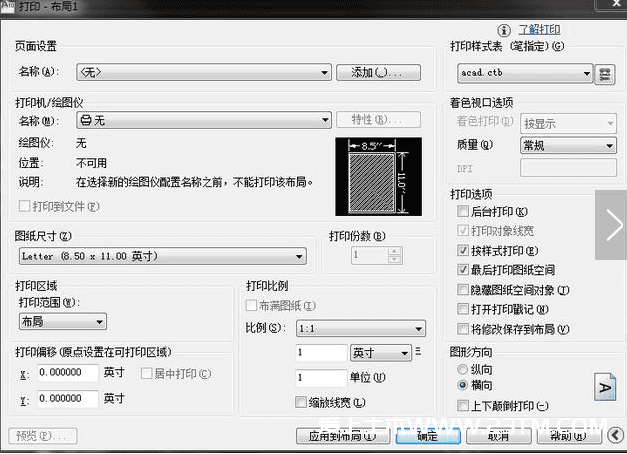
Task: Enable 后台打印 checkbox
Action: [462, 212]
